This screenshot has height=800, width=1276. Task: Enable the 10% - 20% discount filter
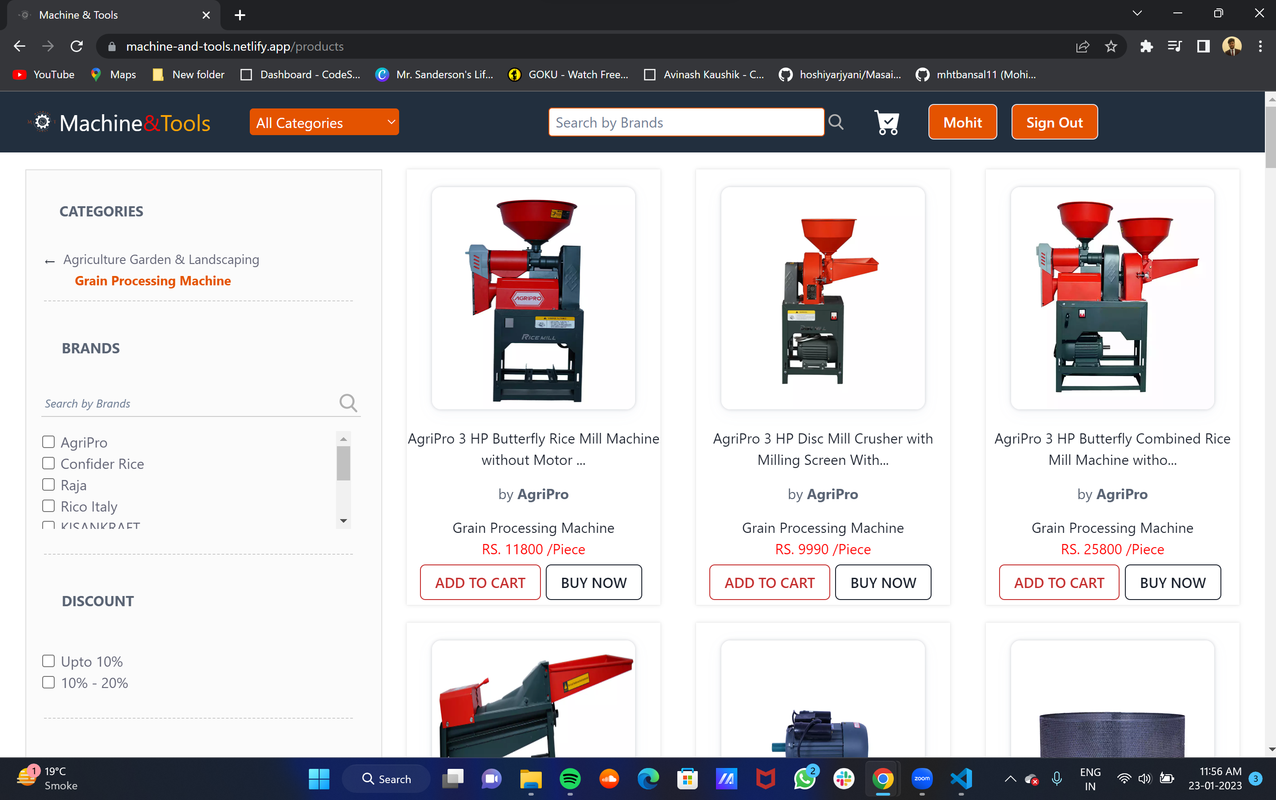[x=48, y=682]
